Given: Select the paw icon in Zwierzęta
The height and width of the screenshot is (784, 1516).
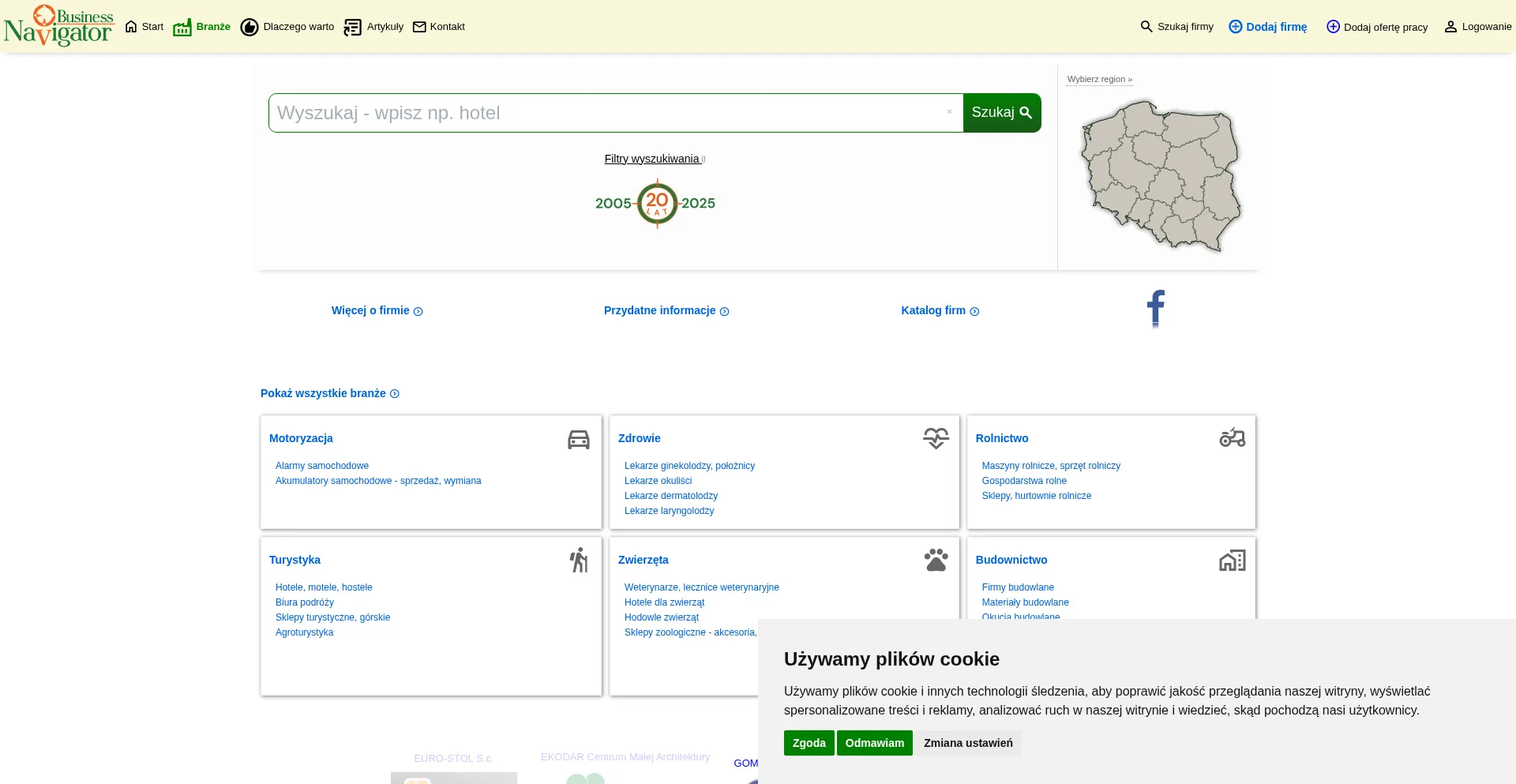Looking at the screenshot, I should [x=936, y=560].
